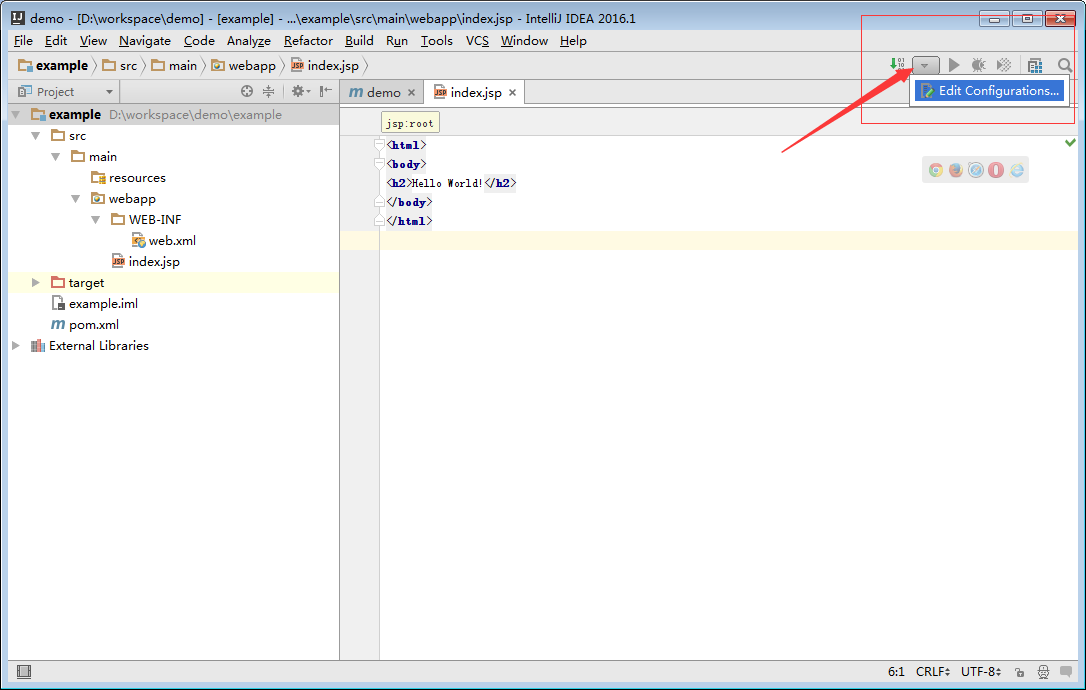
Task: Open the View menu
Action: (x=93, y=41)
